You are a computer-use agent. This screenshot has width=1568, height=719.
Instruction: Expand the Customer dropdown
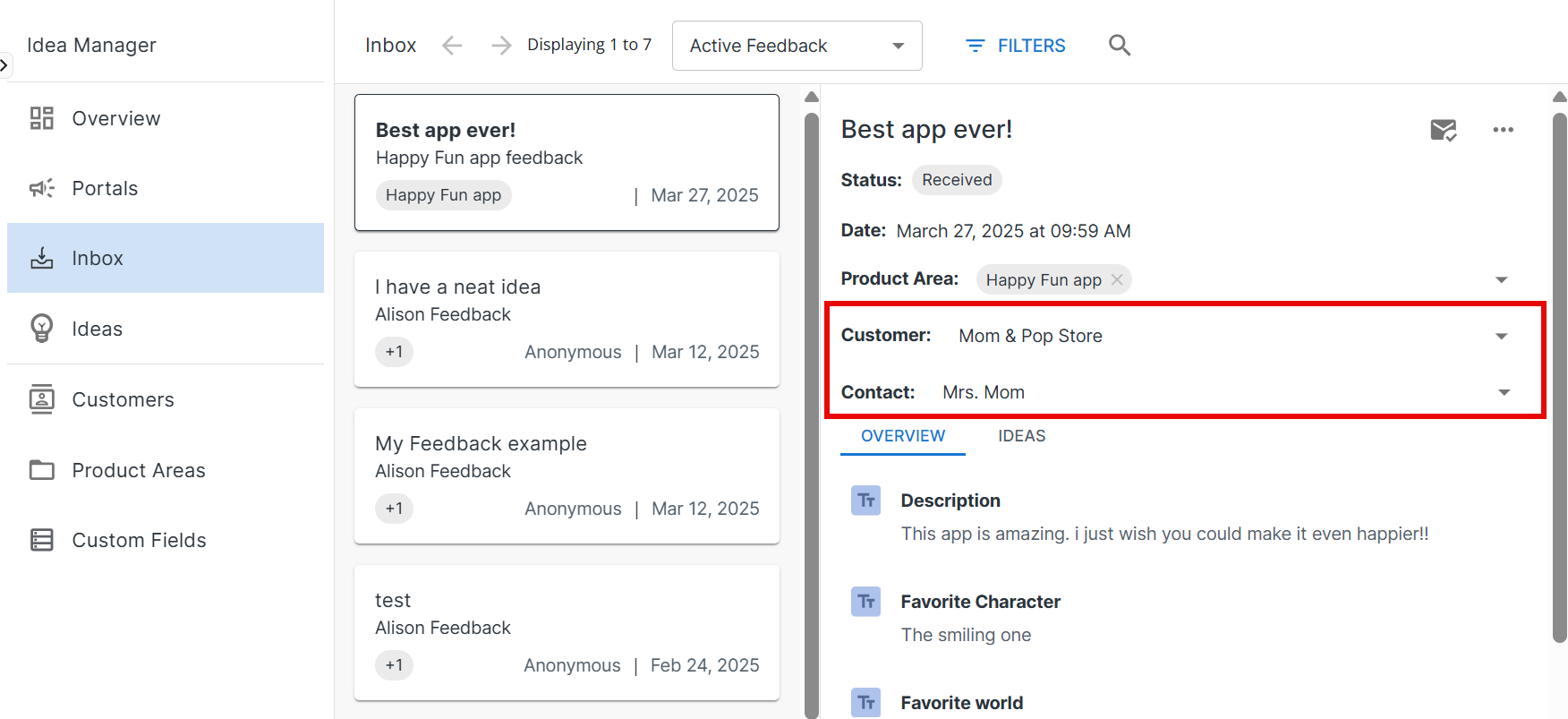point(1501,337)
